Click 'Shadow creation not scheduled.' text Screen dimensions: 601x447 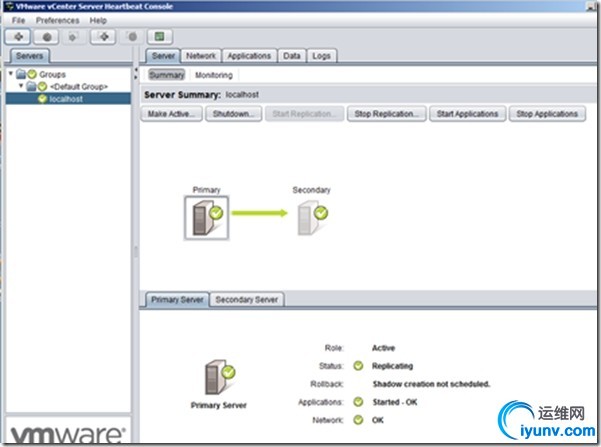[431, 384]
